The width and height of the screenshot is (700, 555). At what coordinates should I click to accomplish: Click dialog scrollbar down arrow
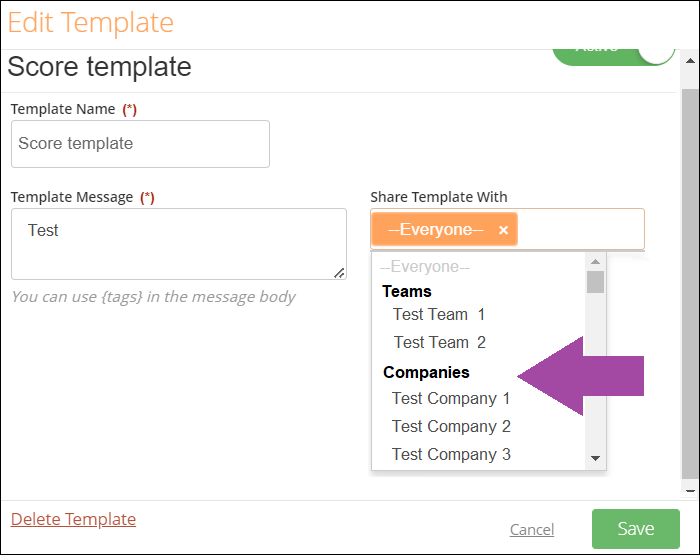[690, 491]
